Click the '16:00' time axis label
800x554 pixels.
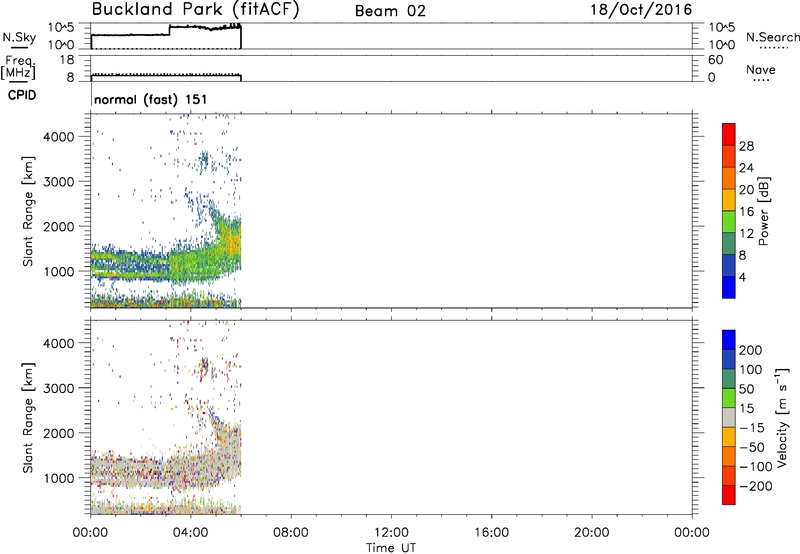point(491,533)
